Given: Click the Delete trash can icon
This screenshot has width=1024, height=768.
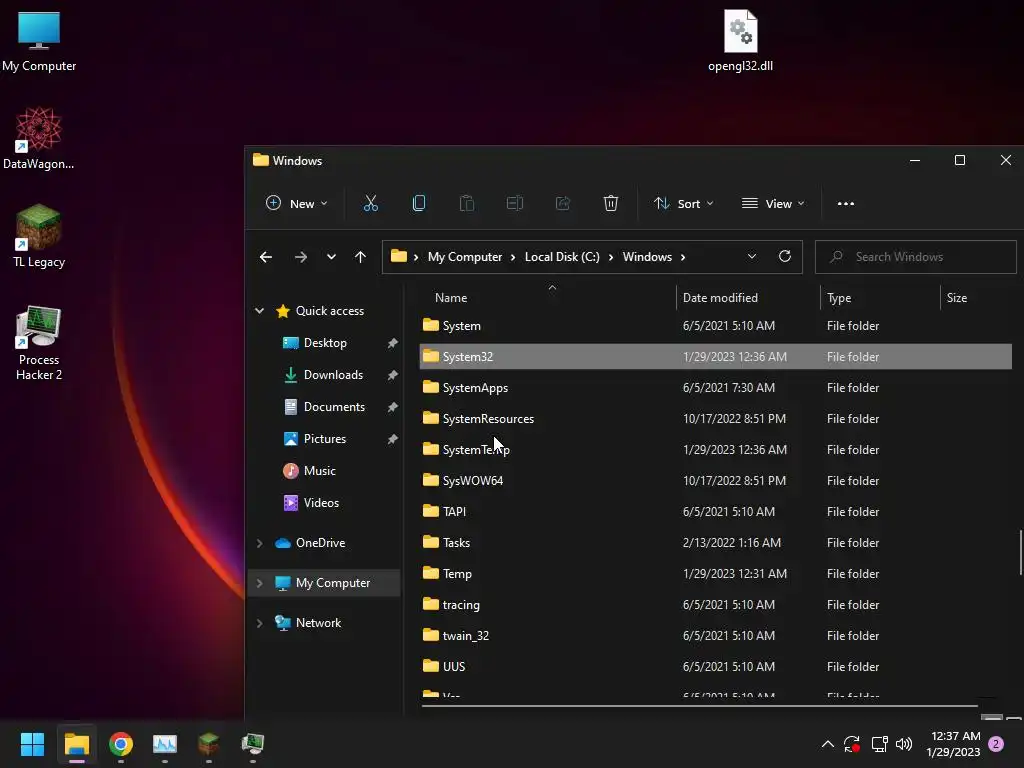Looking at the screenshot, I should [x=611, y=204].
